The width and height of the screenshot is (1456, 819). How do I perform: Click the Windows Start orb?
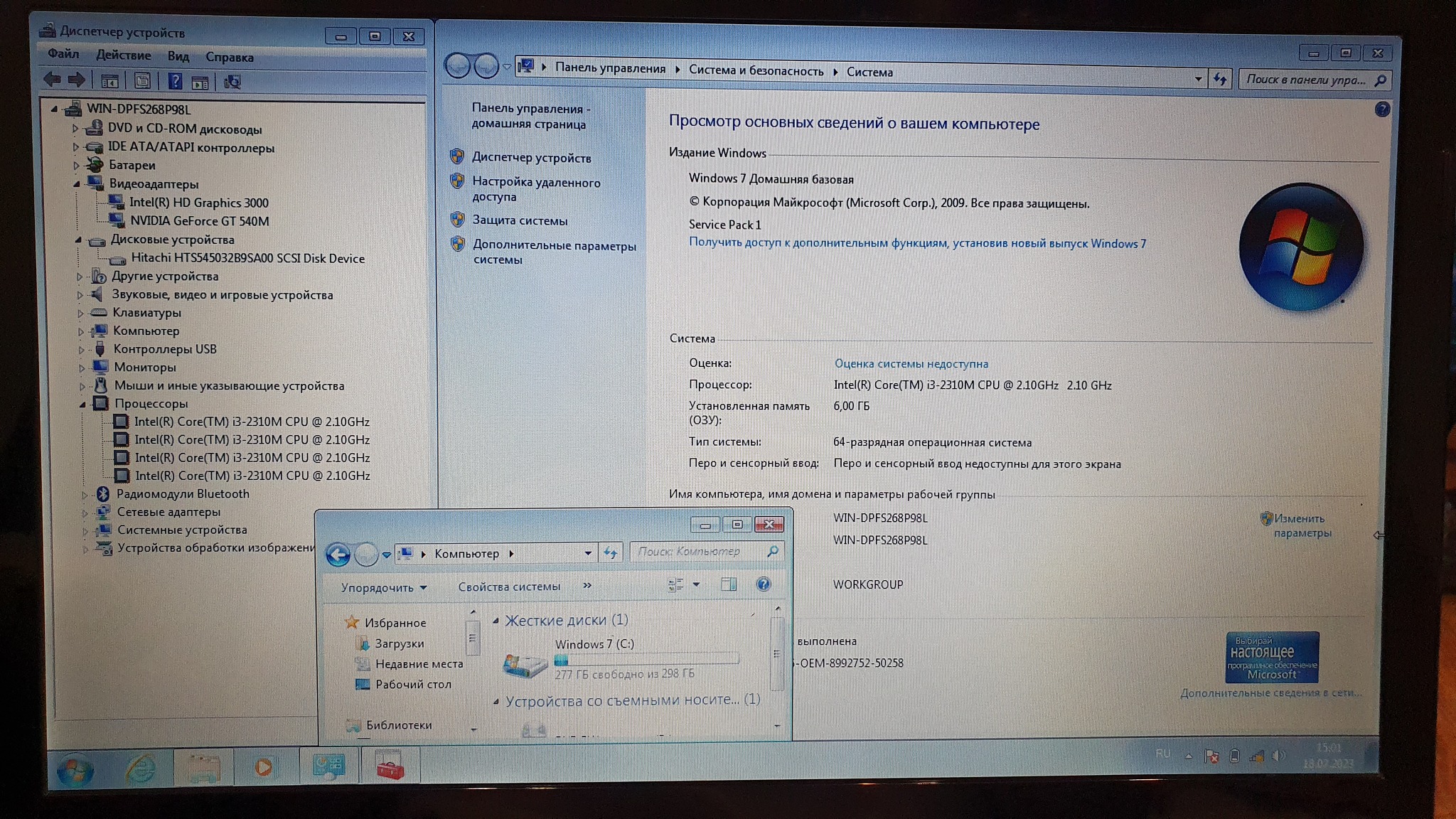(75, 770)
